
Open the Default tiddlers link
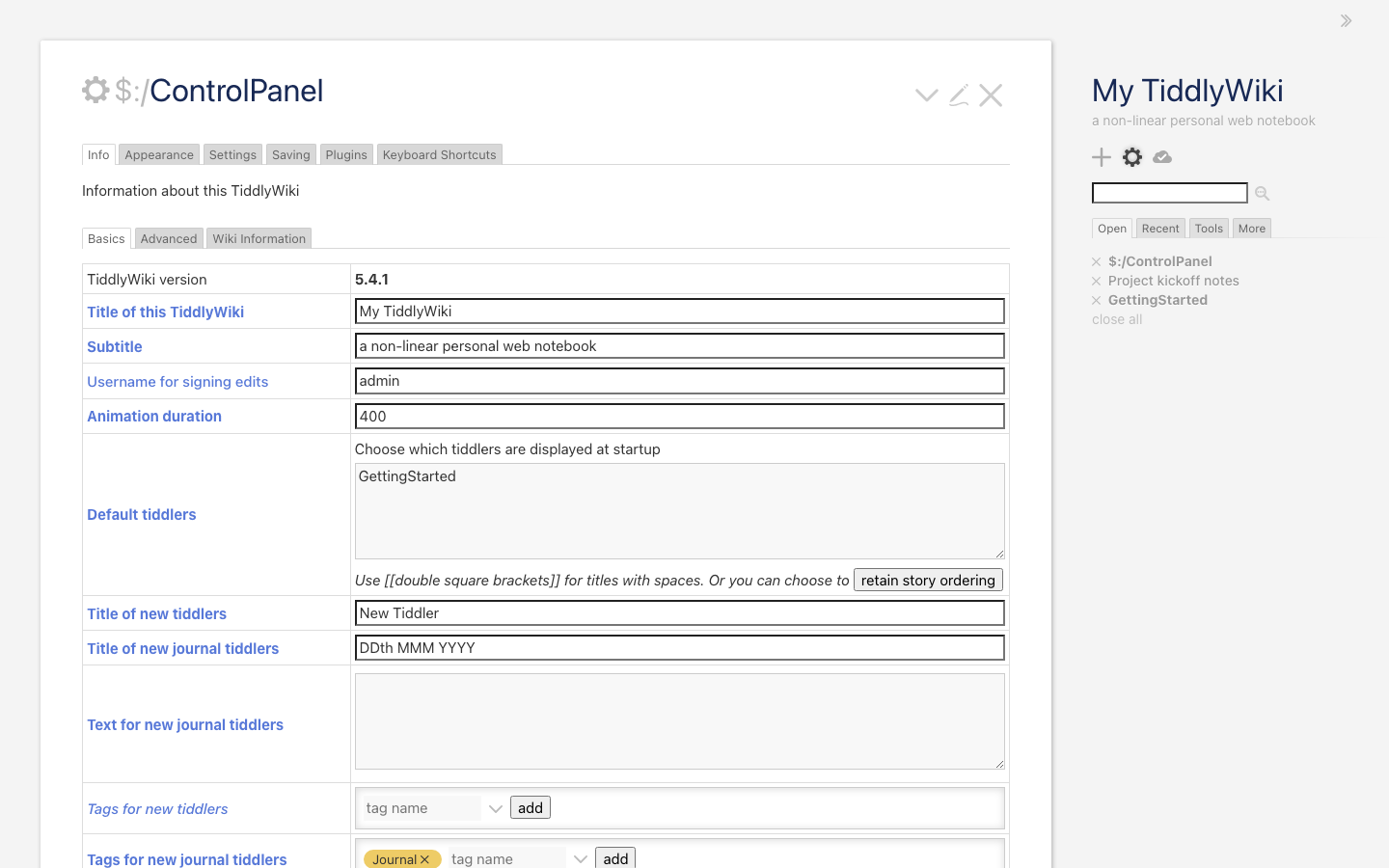coord(142,514)
